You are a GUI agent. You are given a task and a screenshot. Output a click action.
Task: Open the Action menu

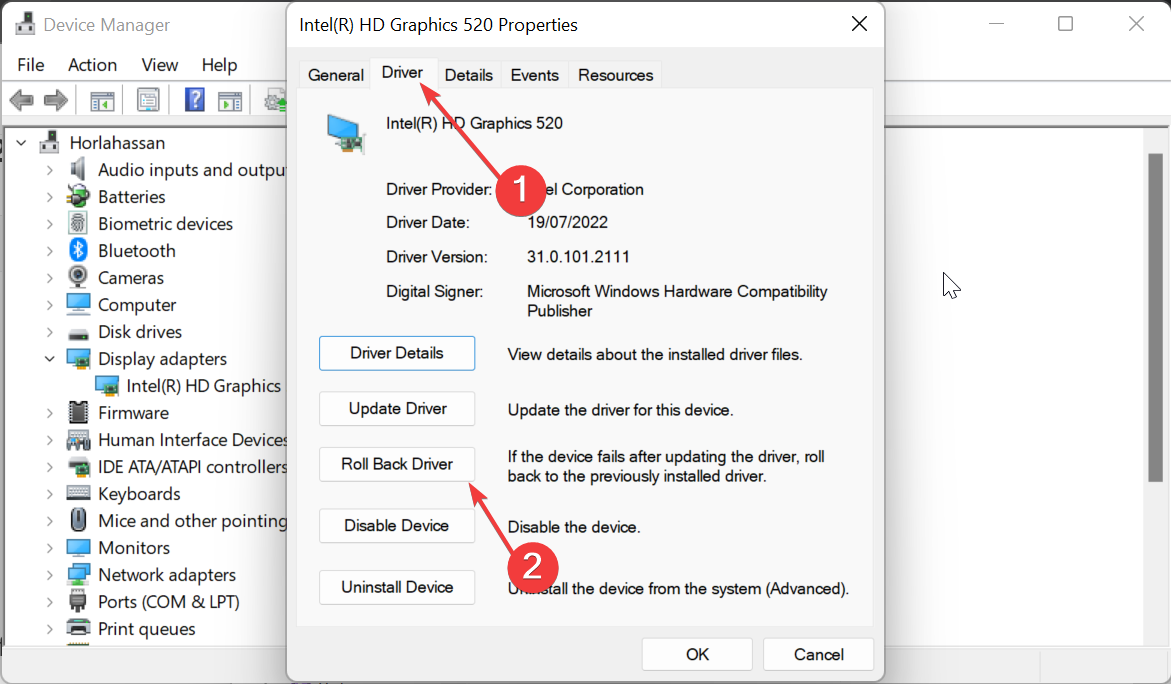(93, 65)
